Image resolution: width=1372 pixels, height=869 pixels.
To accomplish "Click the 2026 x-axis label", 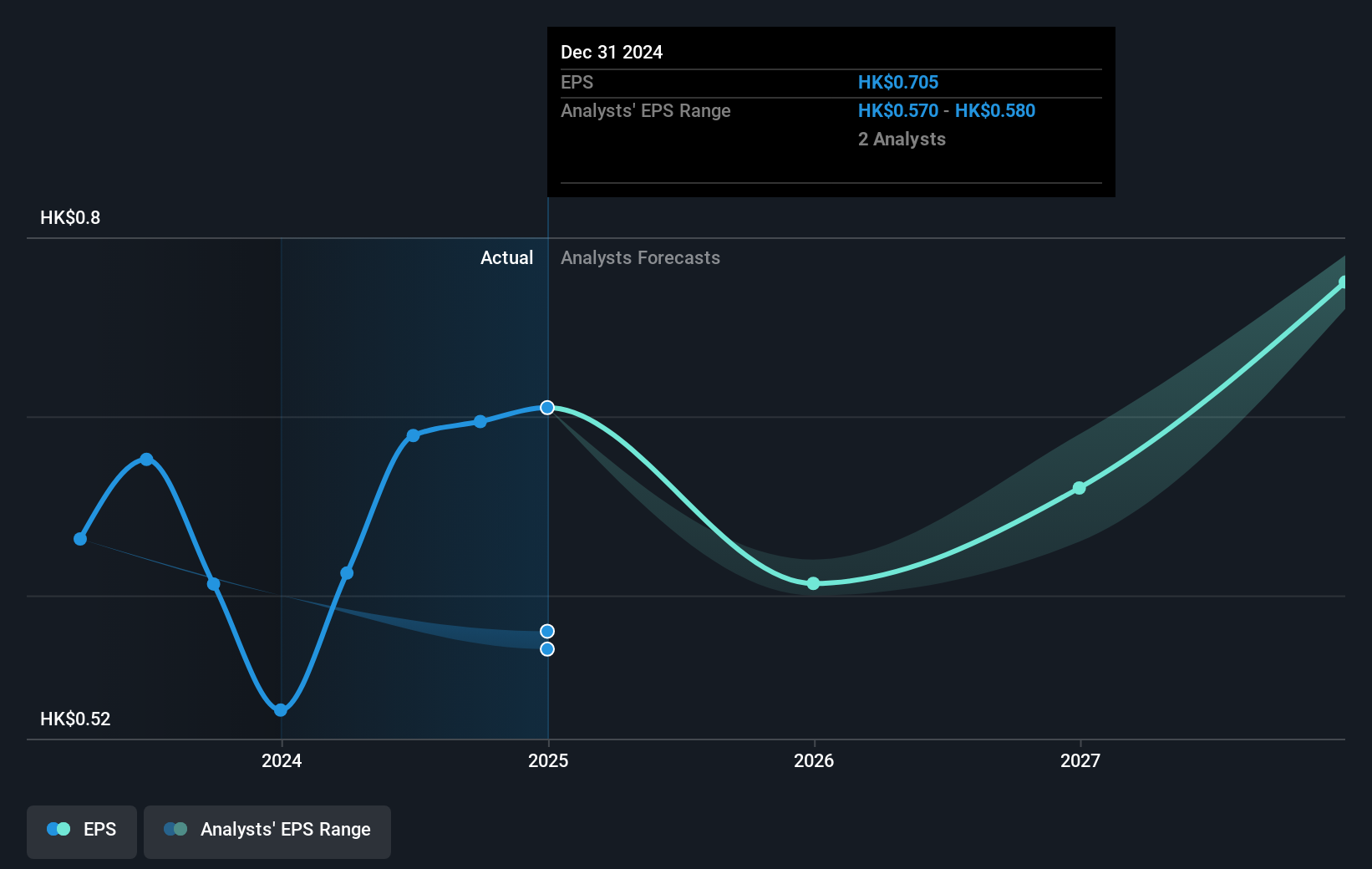I will click(x=814, y=760).
